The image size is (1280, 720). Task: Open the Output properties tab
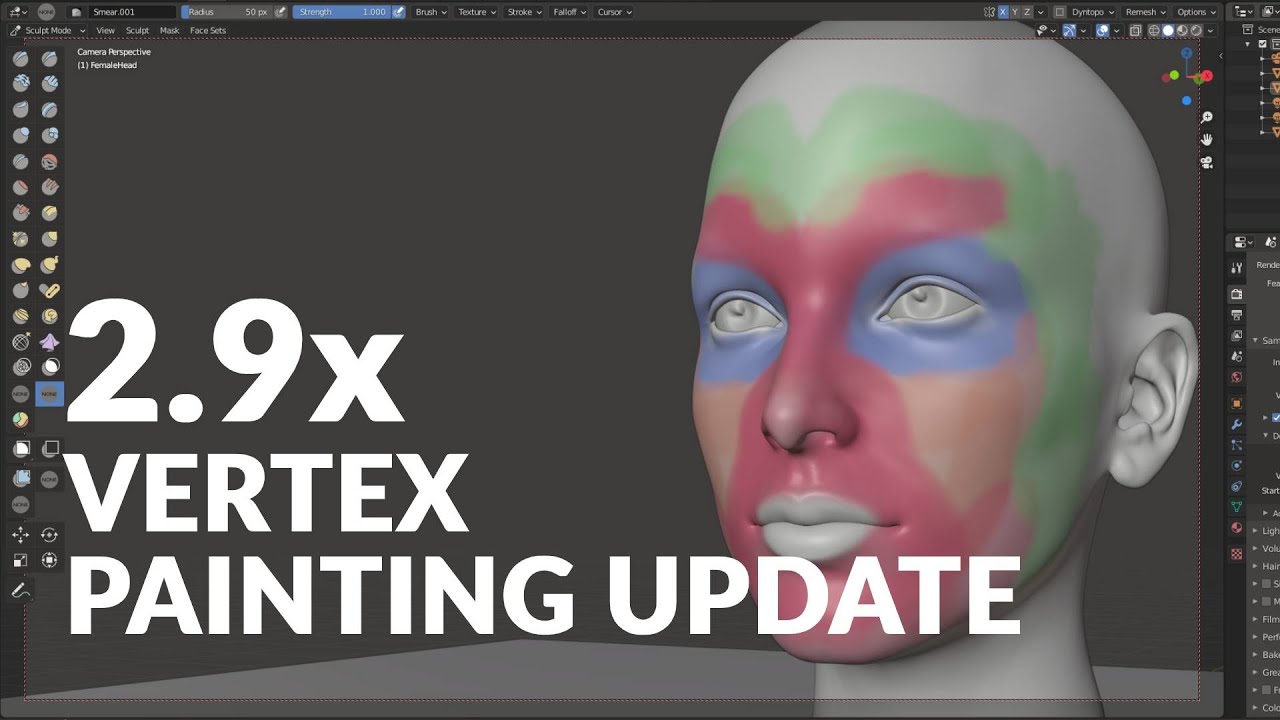click(x=1237, y=315)
